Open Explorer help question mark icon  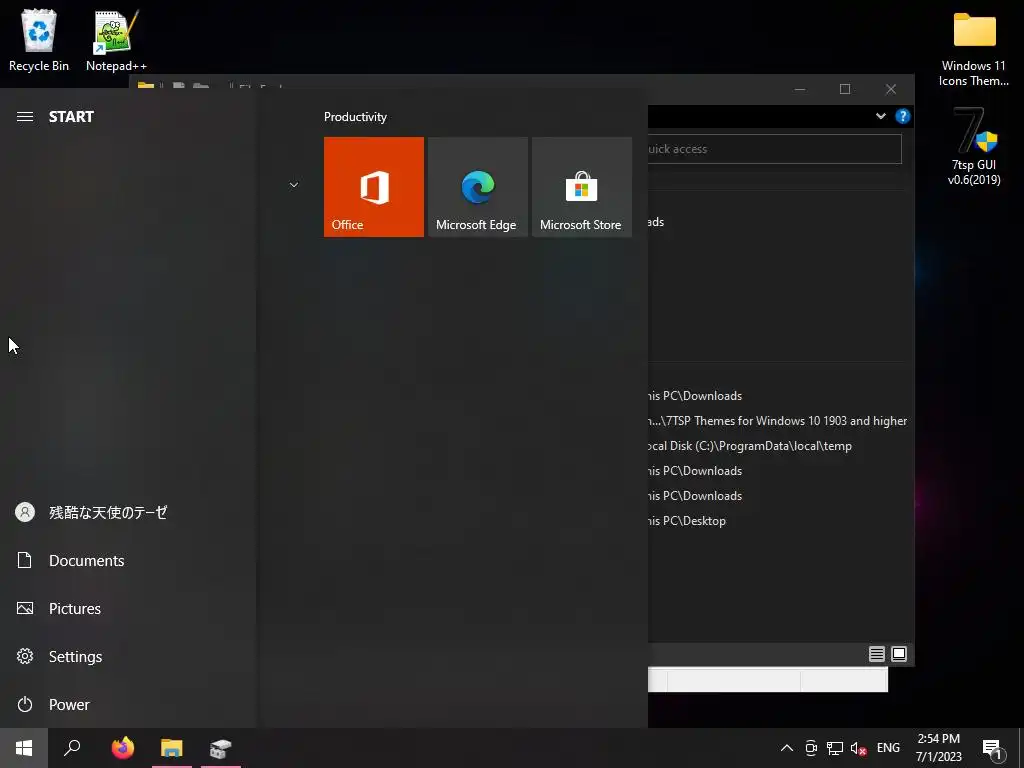(903, 116)
